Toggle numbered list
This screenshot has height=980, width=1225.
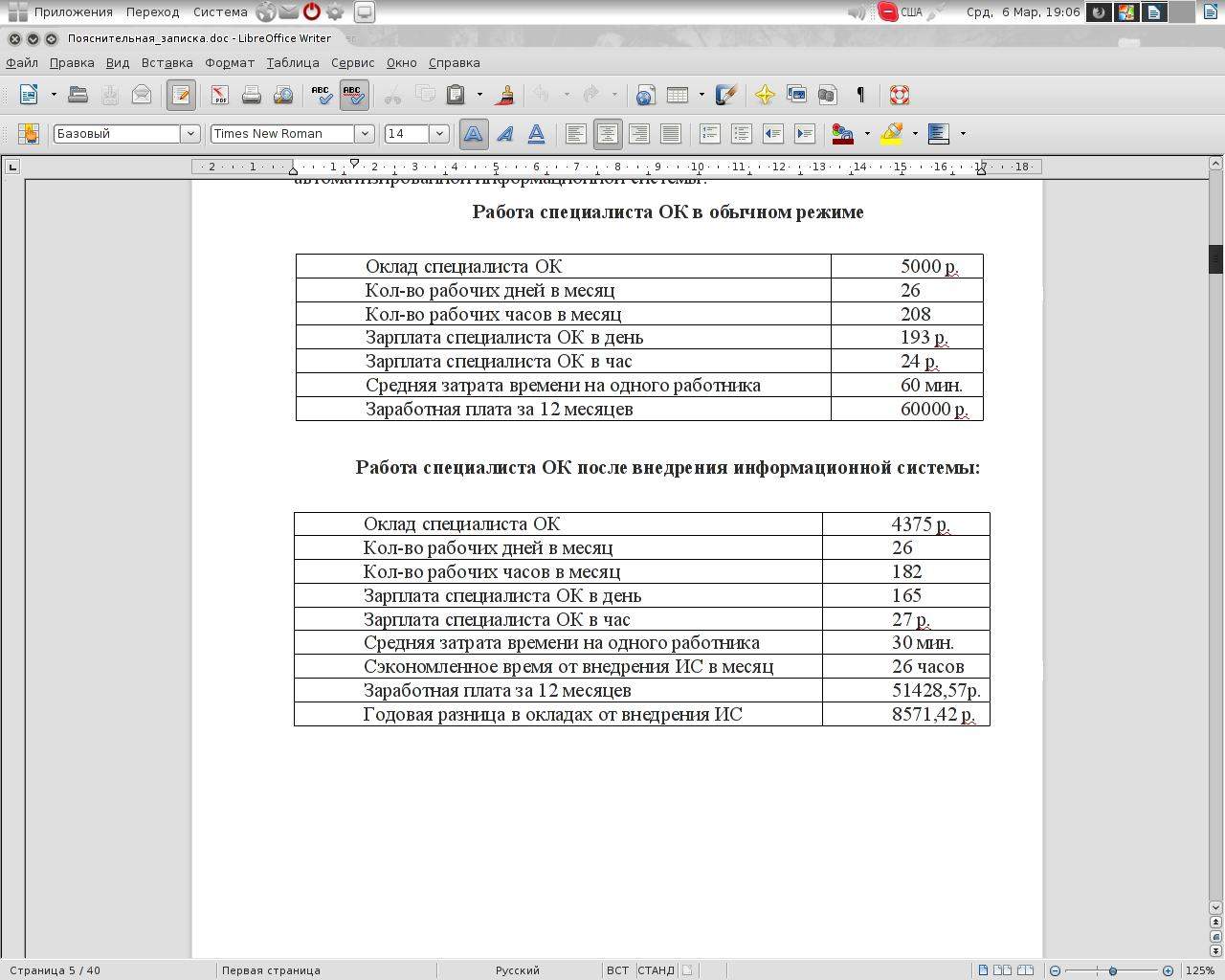click(709, 134)
